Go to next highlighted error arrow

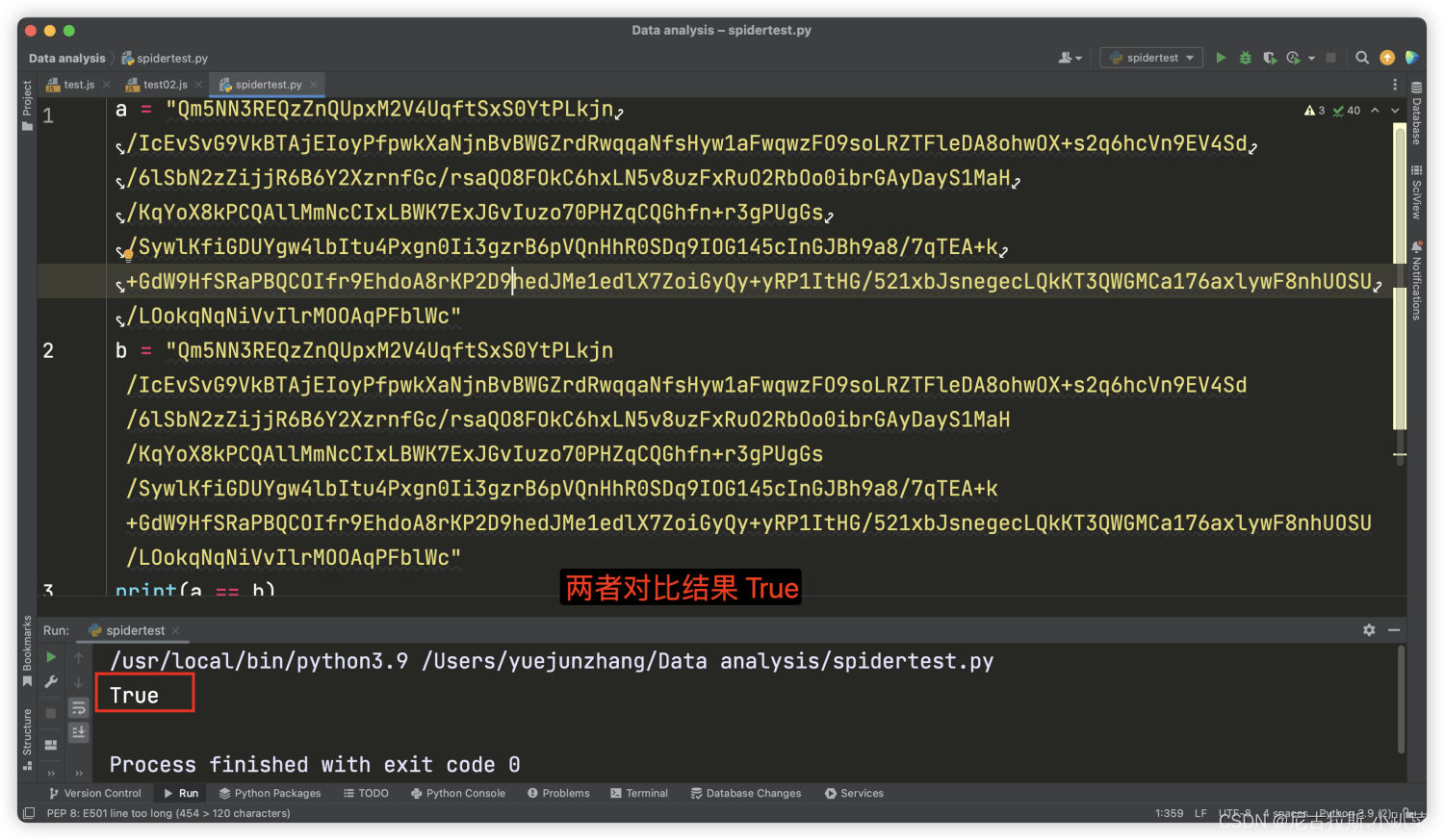tap(1395, 111)
